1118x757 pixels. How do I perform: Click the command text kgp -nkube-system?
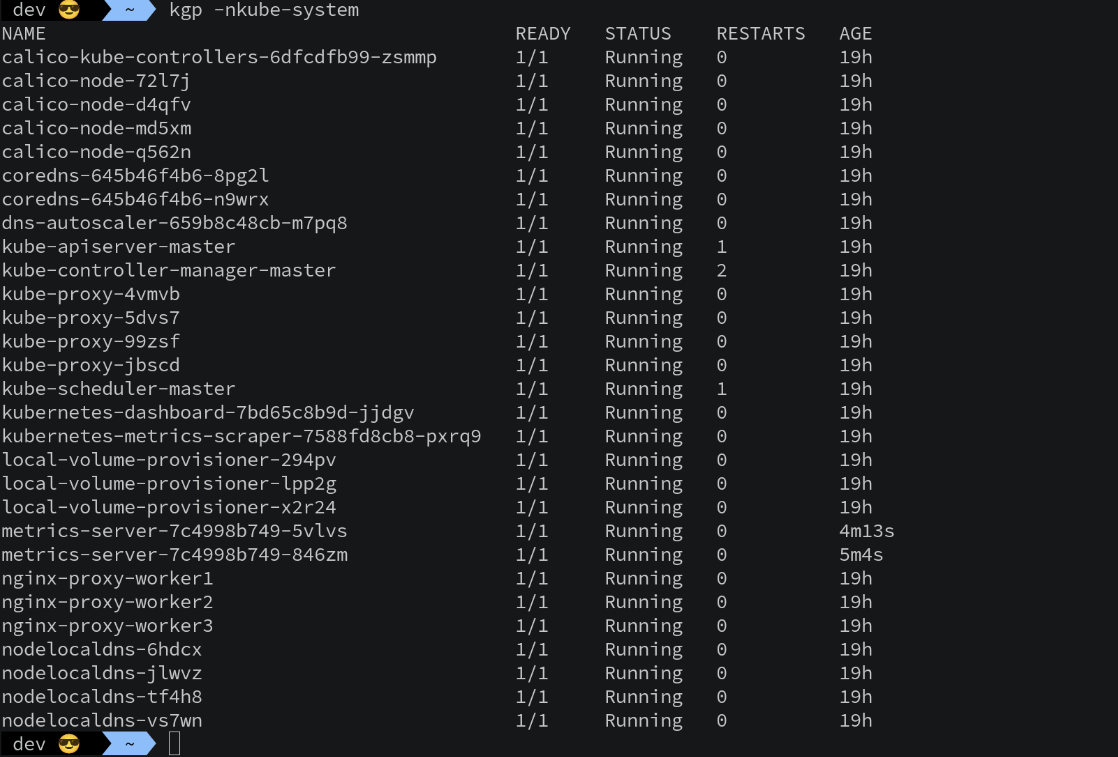point(264,10)
